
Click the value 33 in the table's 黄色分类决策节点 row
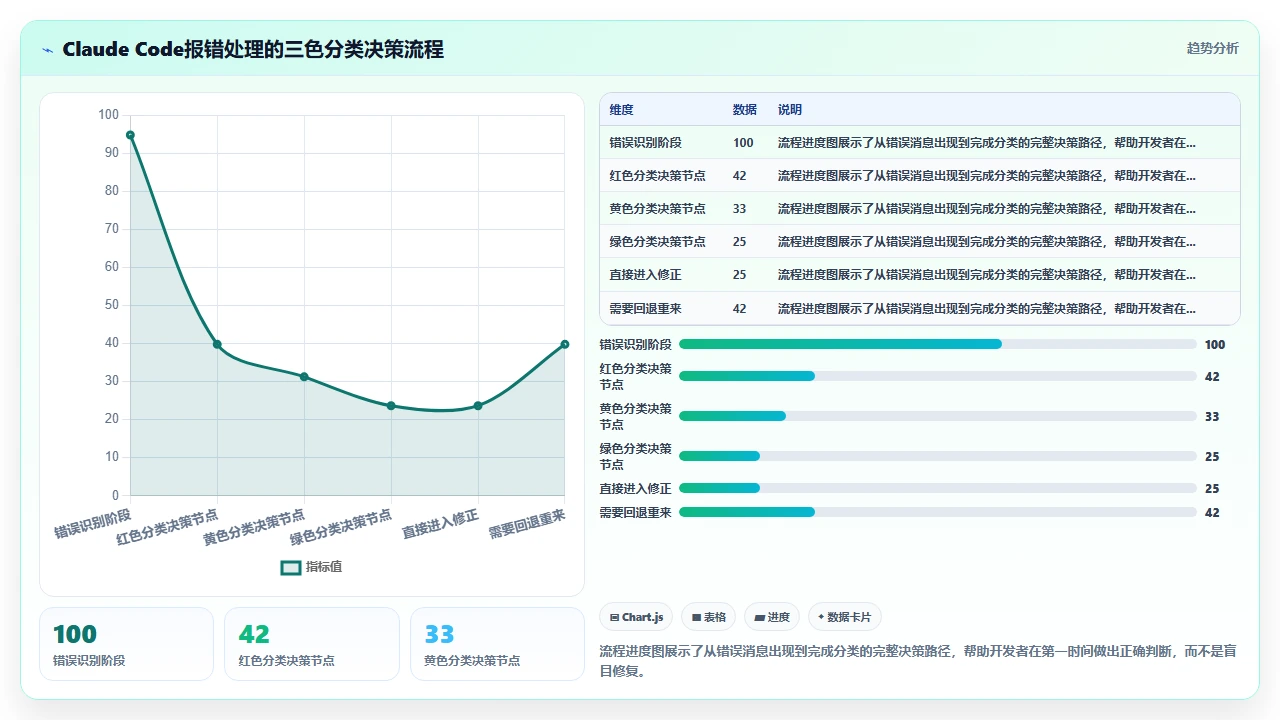point(739,209)
